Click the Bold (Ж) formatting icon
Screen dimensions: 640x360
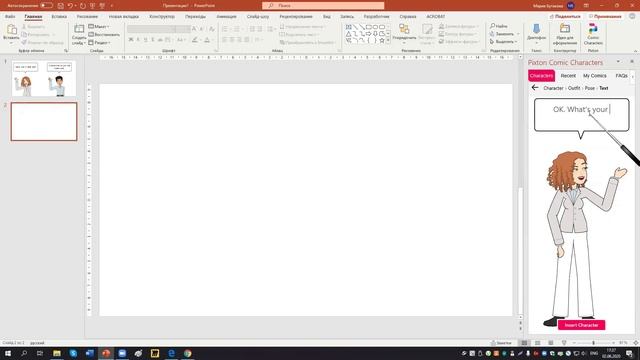point(131,40)
